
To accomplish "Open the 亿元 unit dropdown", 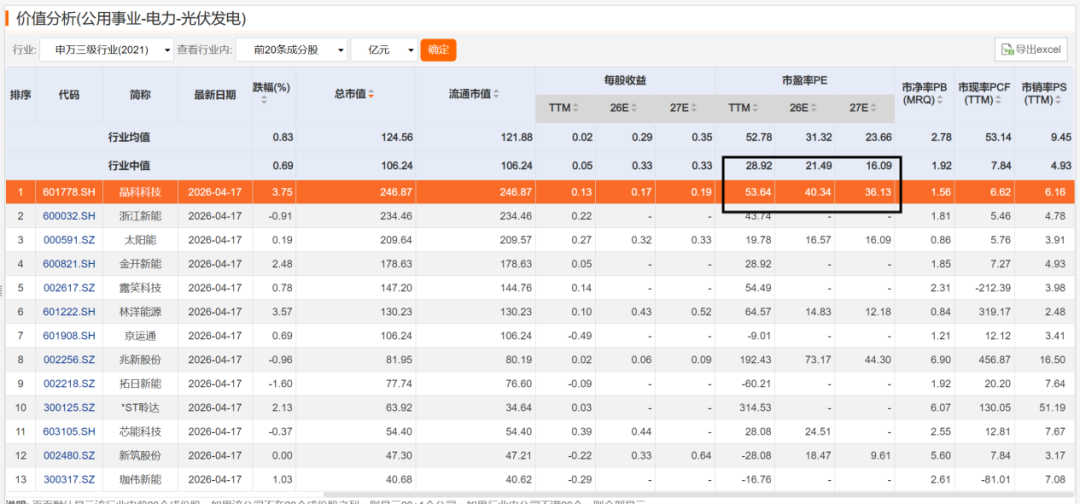I will pos(383,50).
